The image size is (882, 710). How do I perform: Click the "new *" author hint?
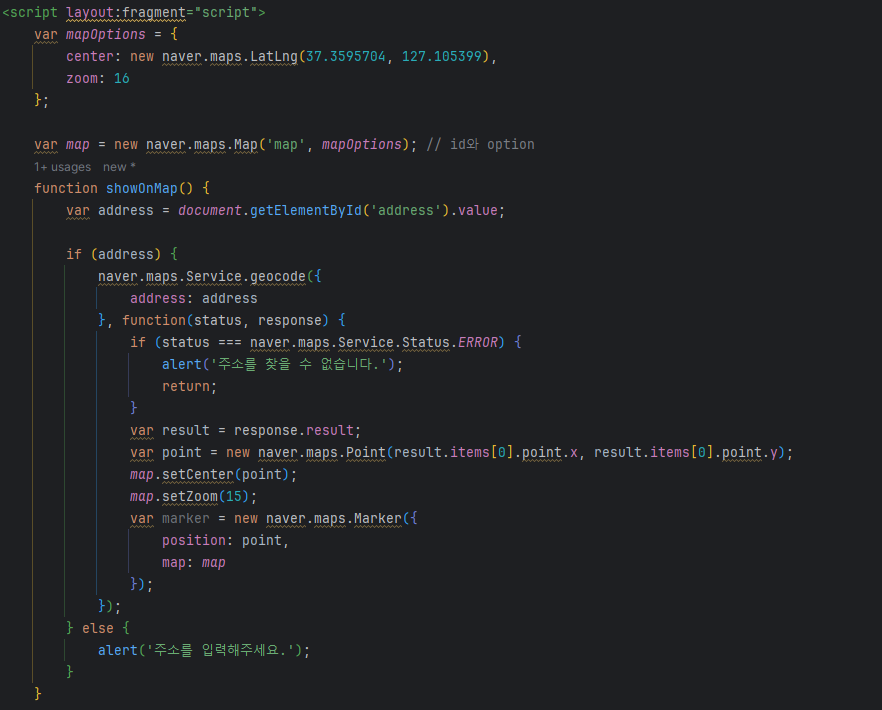click(x=119, y=167)
